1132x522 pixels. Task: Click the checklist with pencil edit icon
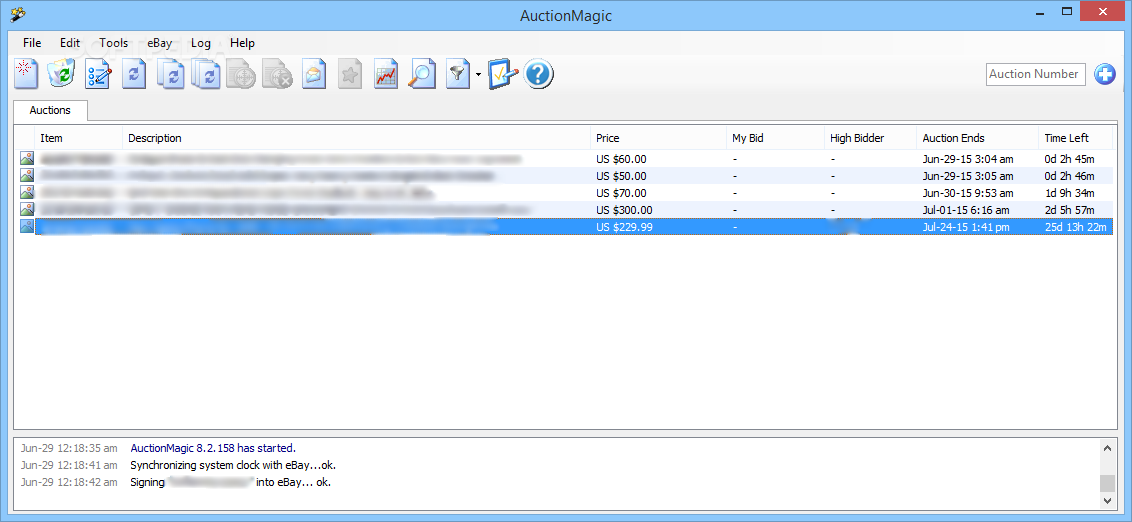(98, 74)
